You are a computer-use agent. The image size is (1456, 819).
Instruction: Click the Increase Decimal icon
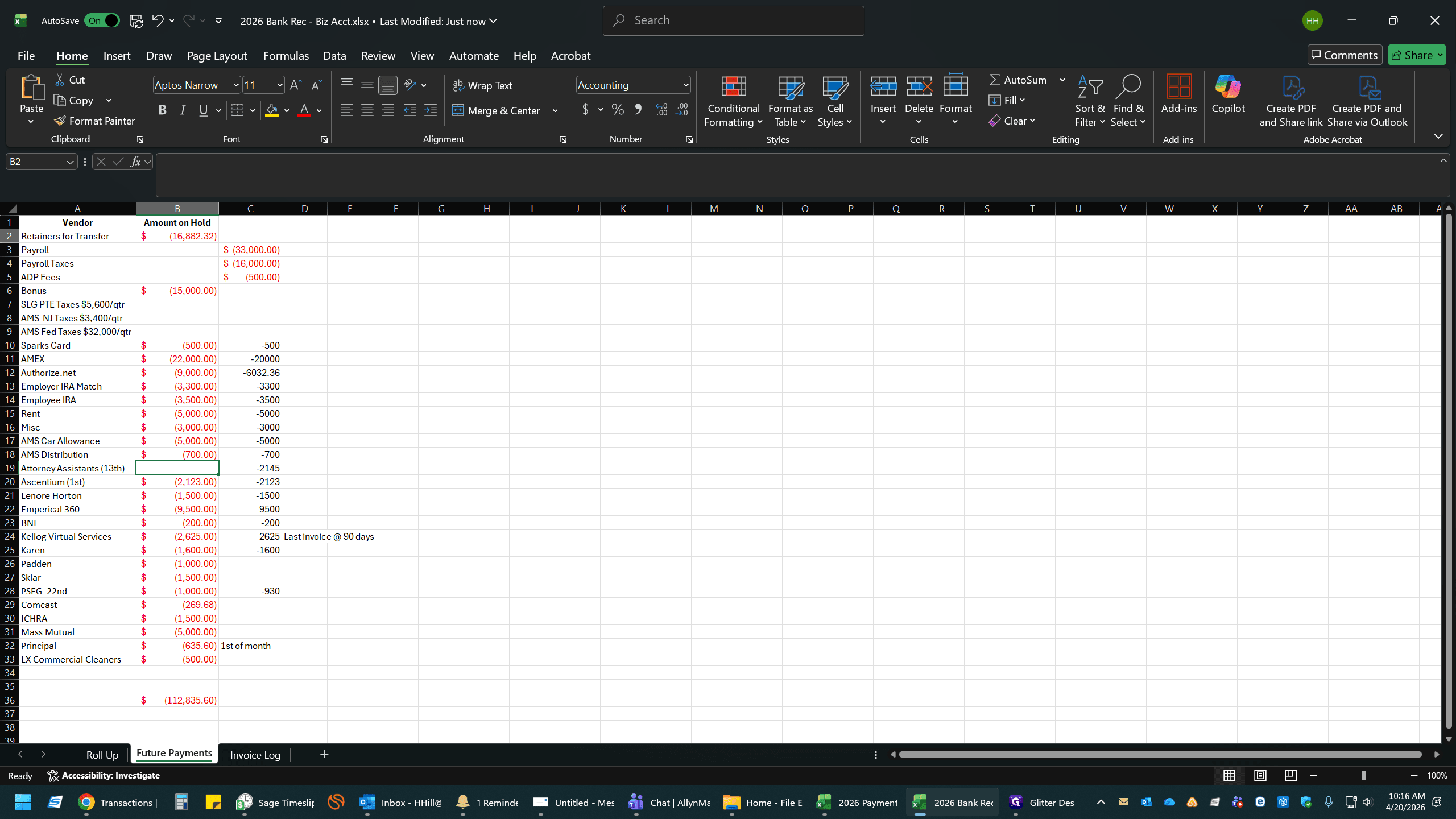tap(661, 110)
